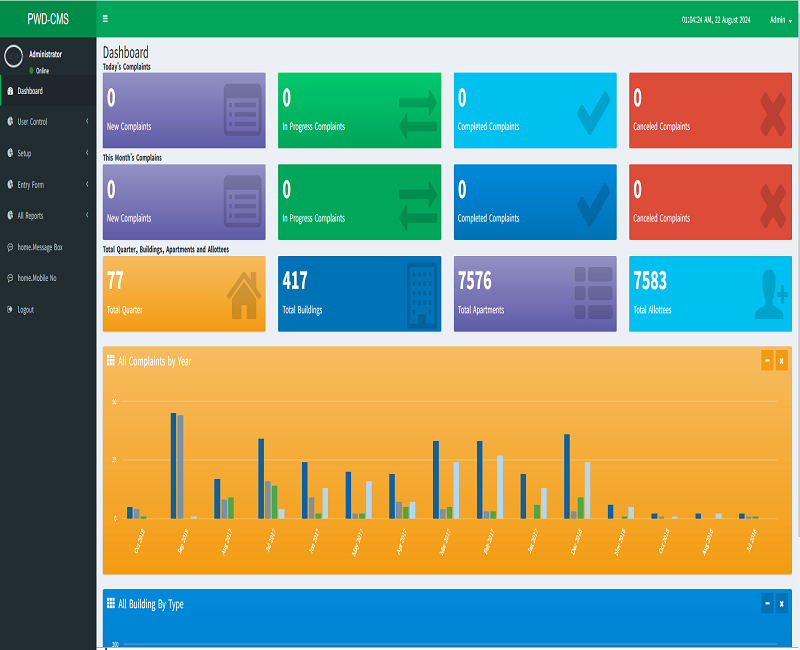This screenshot has height=650, width=800.
Task: Close the All Complaints by Year panel
Action: (x=781, y=361)
